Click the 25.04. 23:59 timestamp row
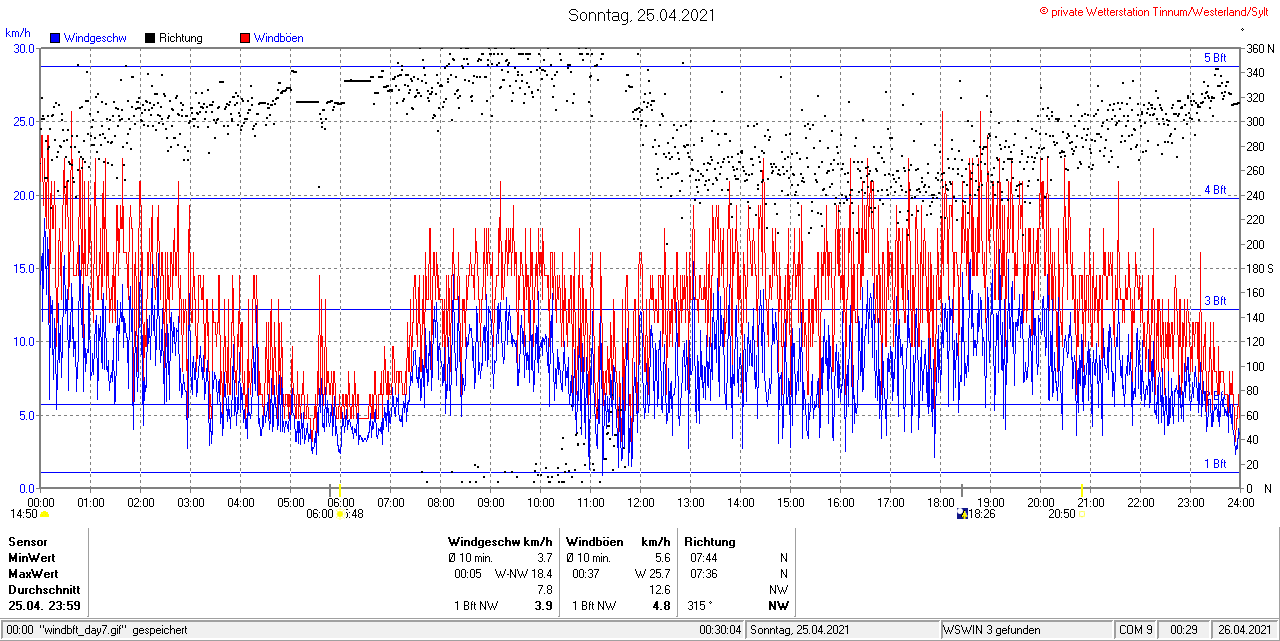 (45, 606)
